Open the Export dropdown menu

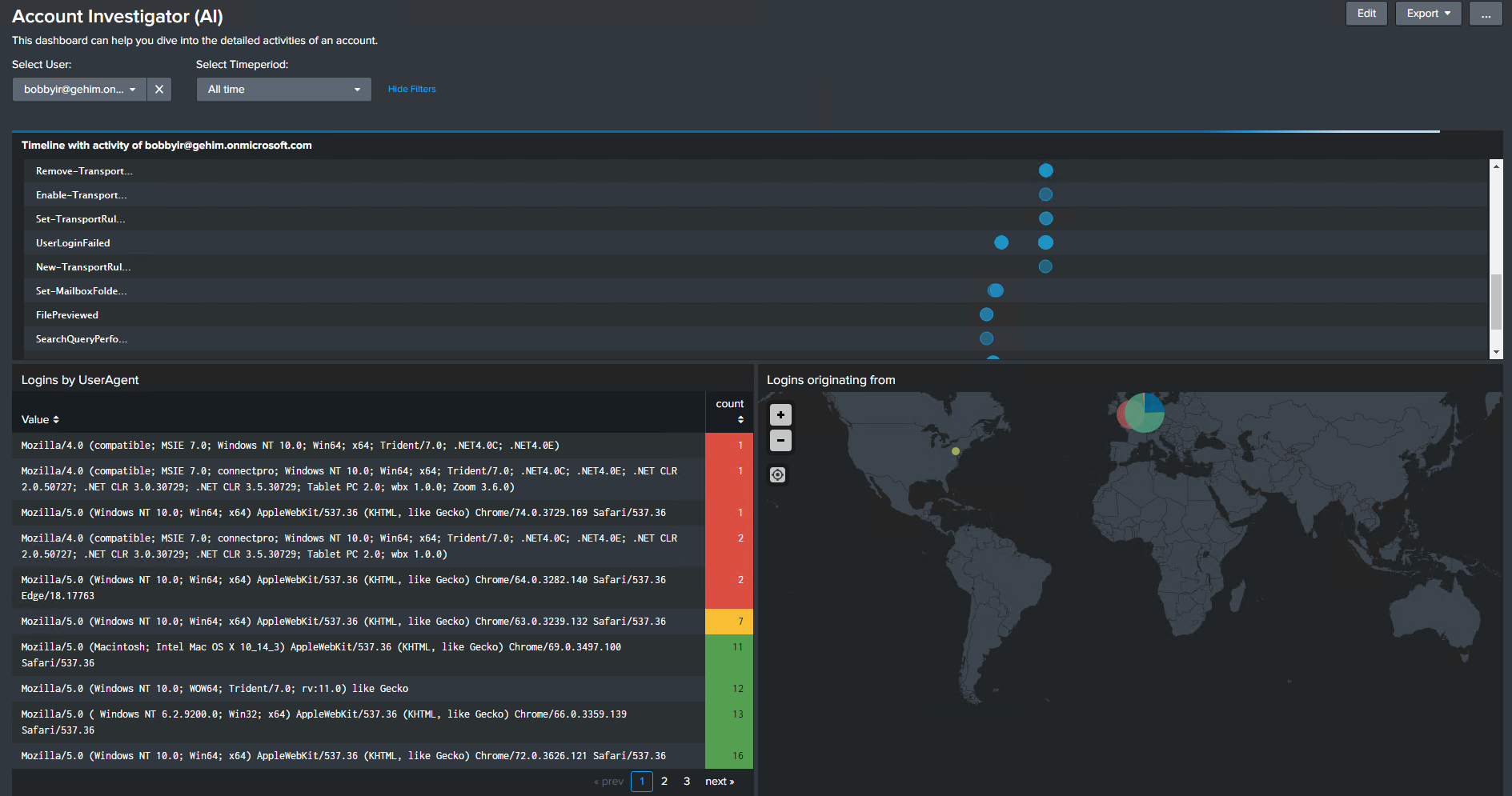(x=1429, y=14)
